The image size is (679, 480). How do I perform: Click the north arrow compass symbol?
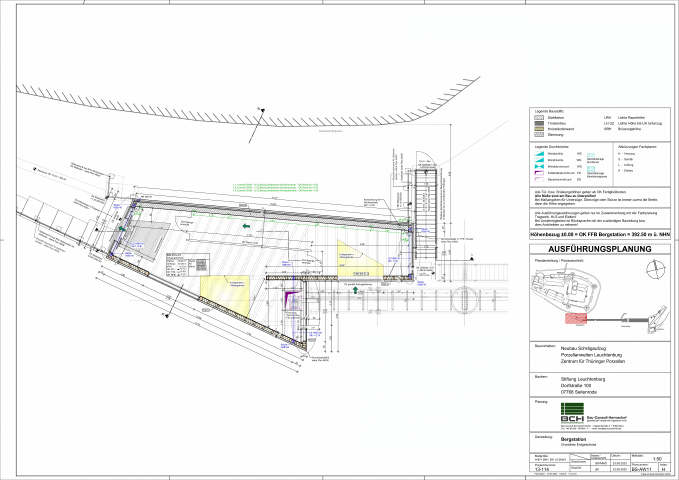click(655, 268)
